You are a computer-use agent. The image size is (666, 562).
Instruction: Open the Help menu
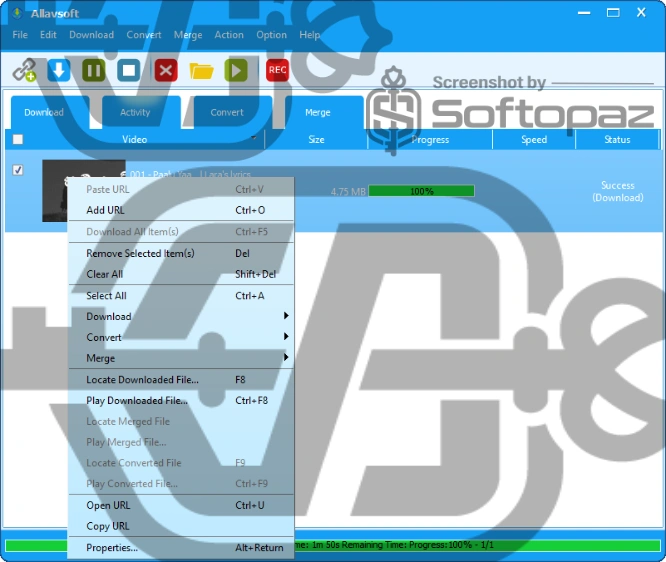pyautogui.click(x=309, y=35)
